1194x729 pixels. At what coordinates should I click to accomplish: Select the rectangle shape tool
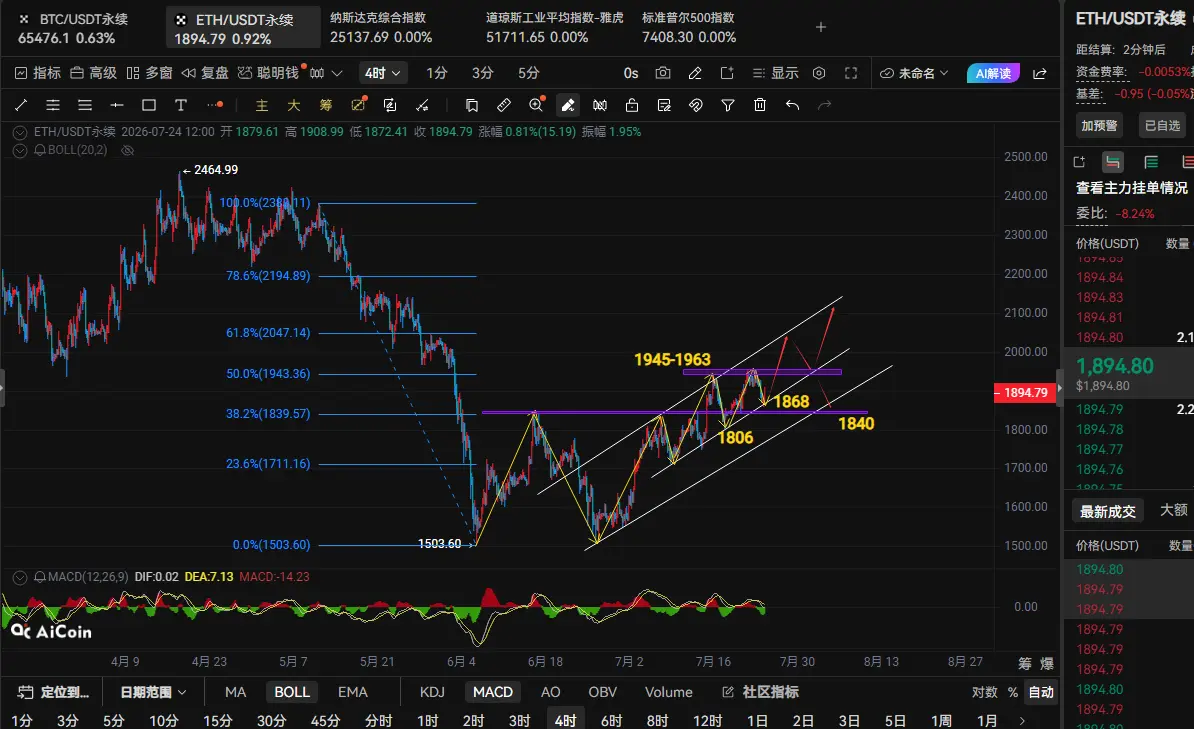[x=149, y=105]
